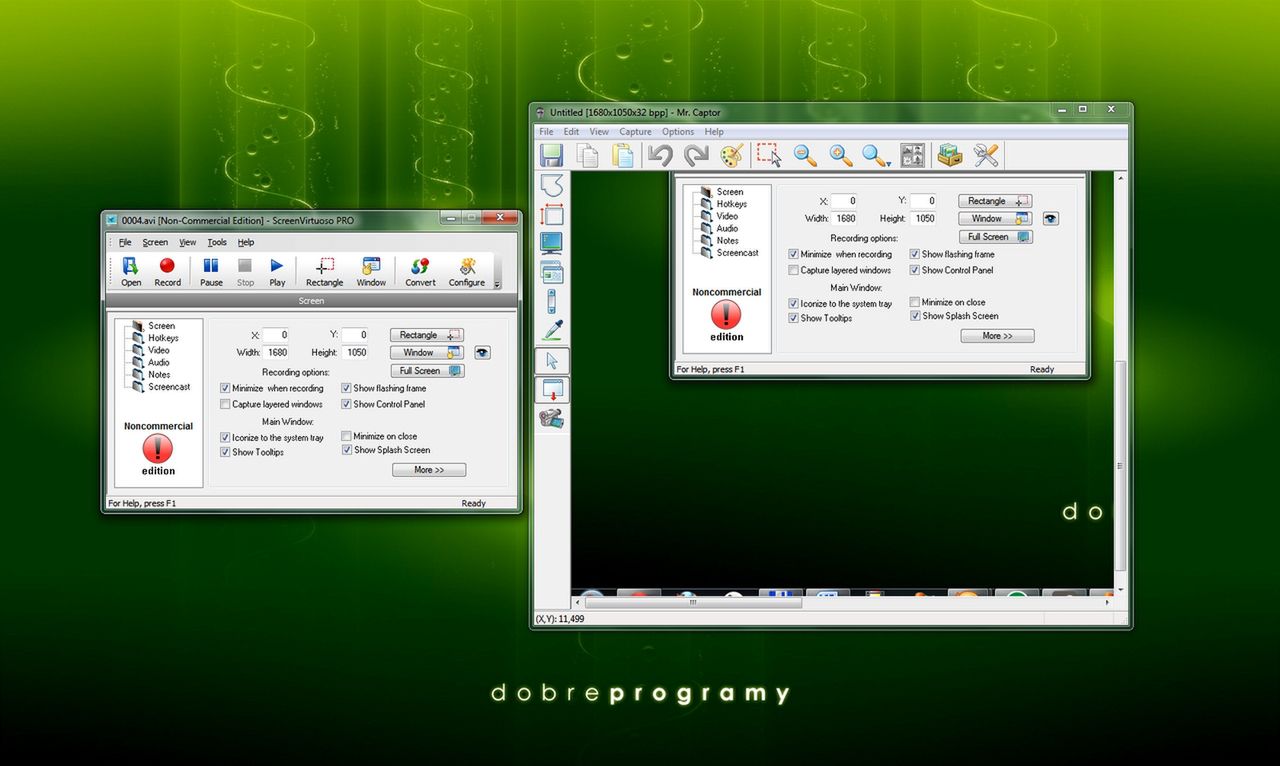Screen dimensions: 1280x766
Task: Select the scrolling capture icon in sidebar
Action: 552,301
